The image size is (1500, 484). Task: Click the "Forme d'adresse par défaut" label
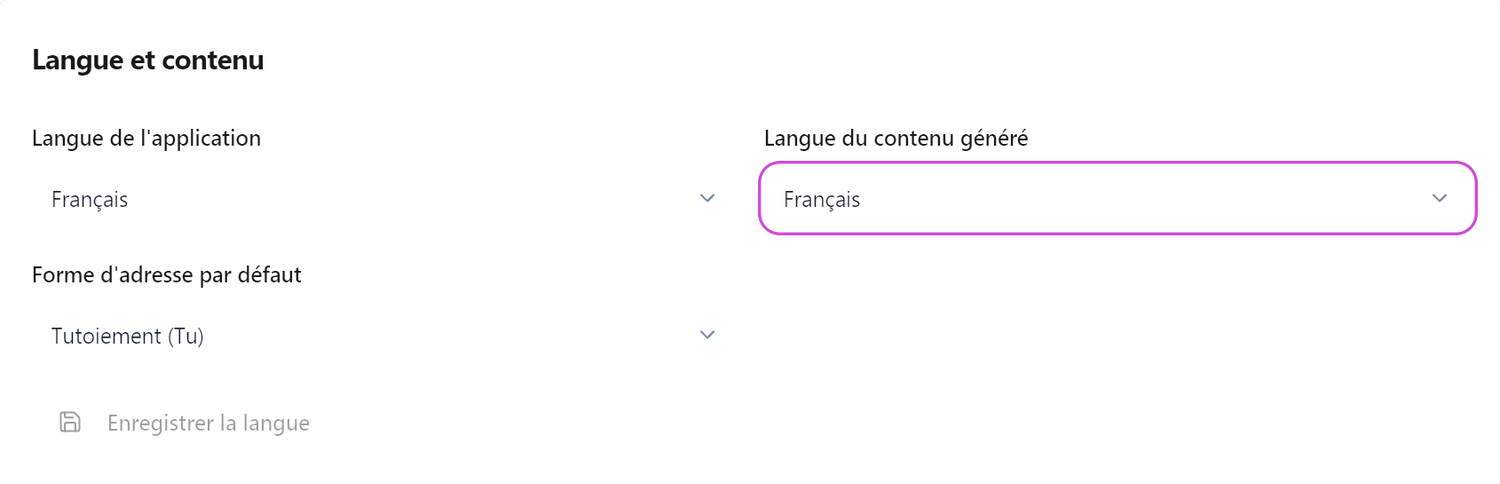(x=166, y=274)
